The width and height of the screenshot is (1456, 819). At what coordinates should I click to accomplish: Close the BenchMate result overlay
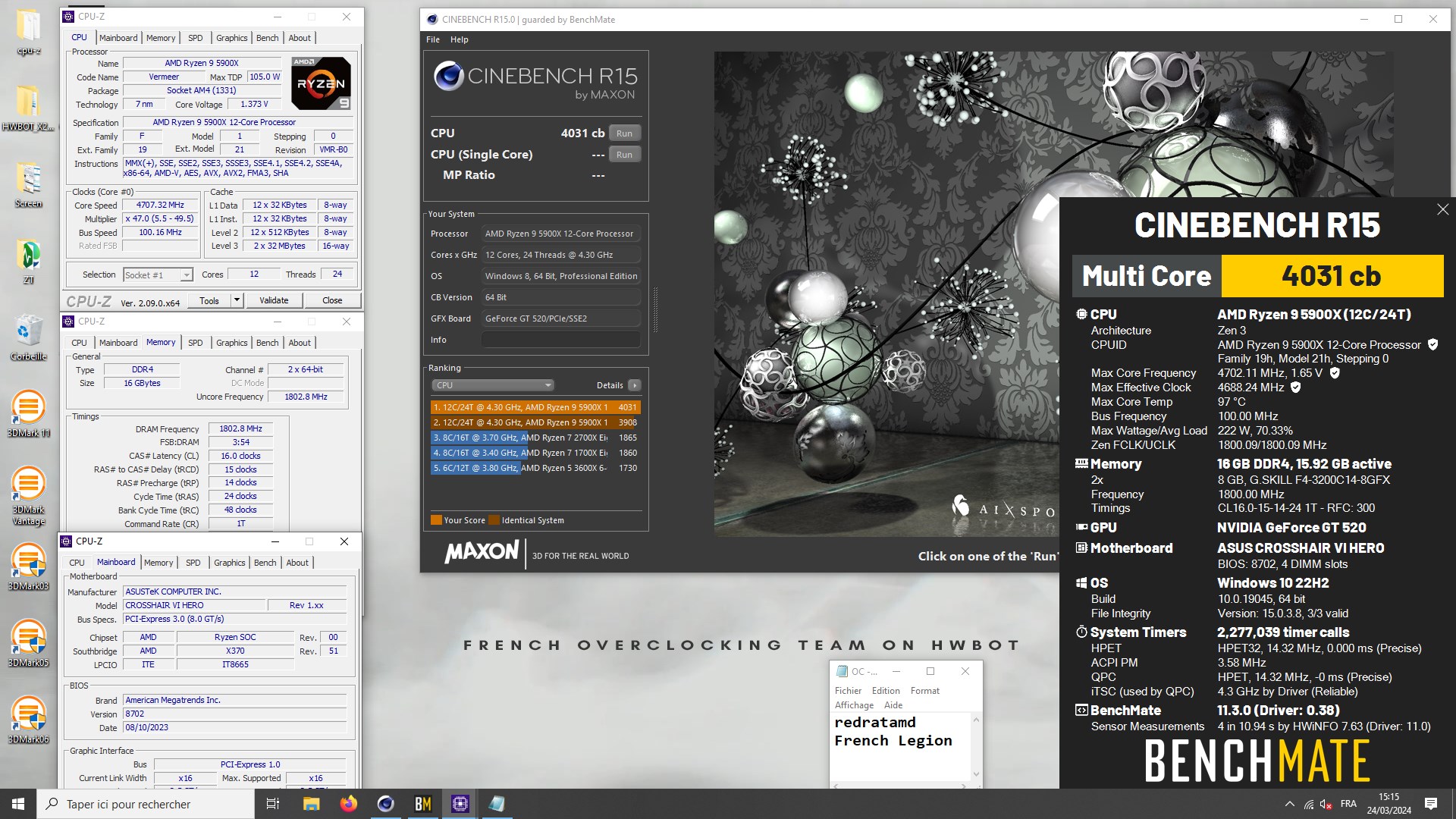click(1442, 209)
